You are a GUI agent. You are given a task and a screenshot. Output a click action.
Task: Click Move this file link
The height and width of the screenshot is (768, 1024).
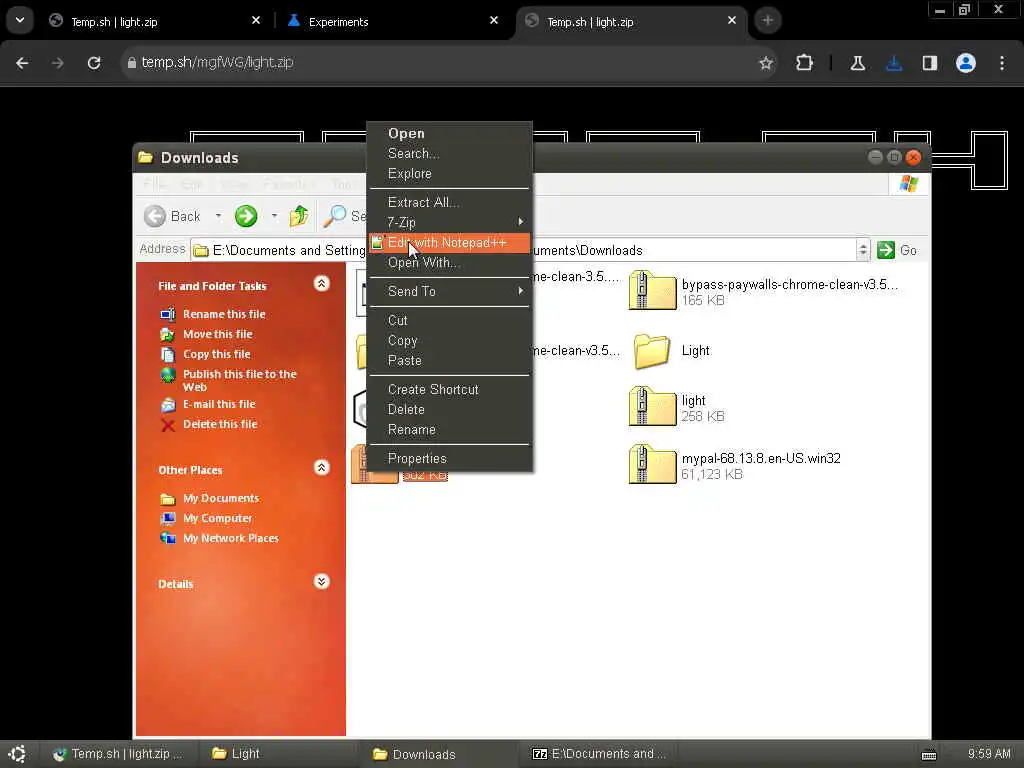(x=217, y=334)
